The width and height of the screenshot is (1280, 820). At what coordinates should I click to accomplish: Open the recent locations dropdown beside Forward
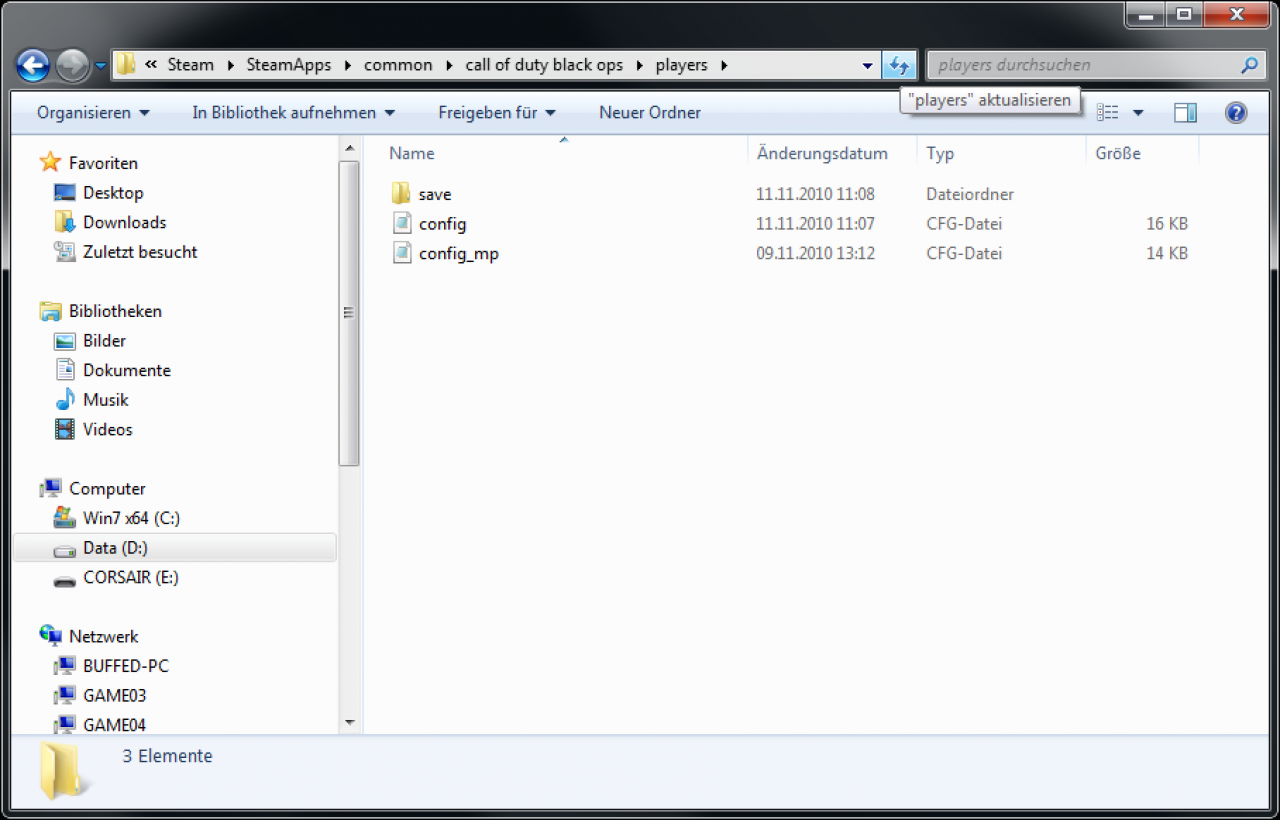(x=100, y=67)
